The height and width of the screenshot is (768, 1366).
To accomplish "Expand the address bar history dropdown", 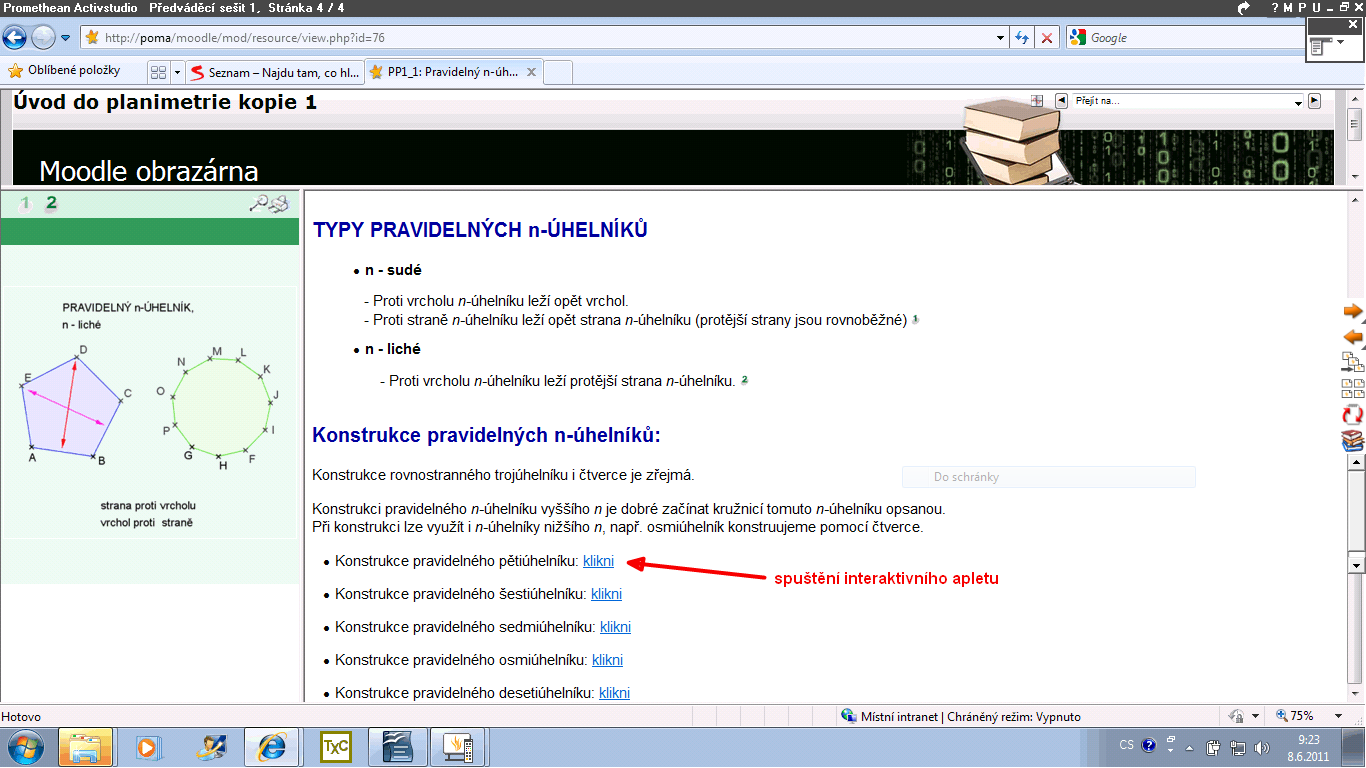I will 1001,38.
